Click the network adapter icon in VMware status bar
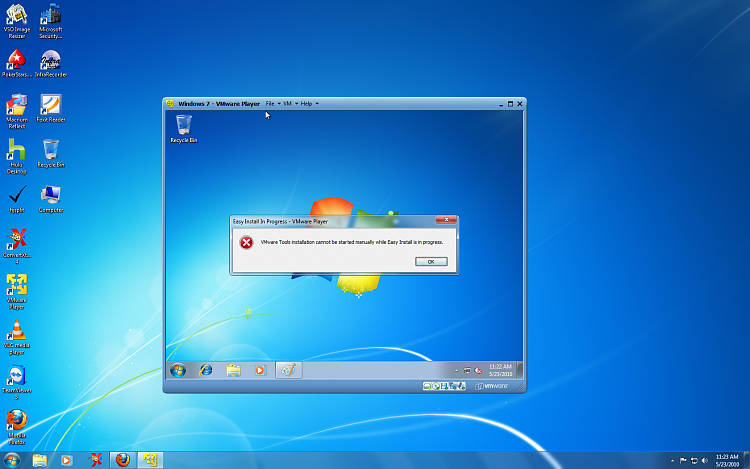This screenshot has height=469, width=750. point(453,386)
